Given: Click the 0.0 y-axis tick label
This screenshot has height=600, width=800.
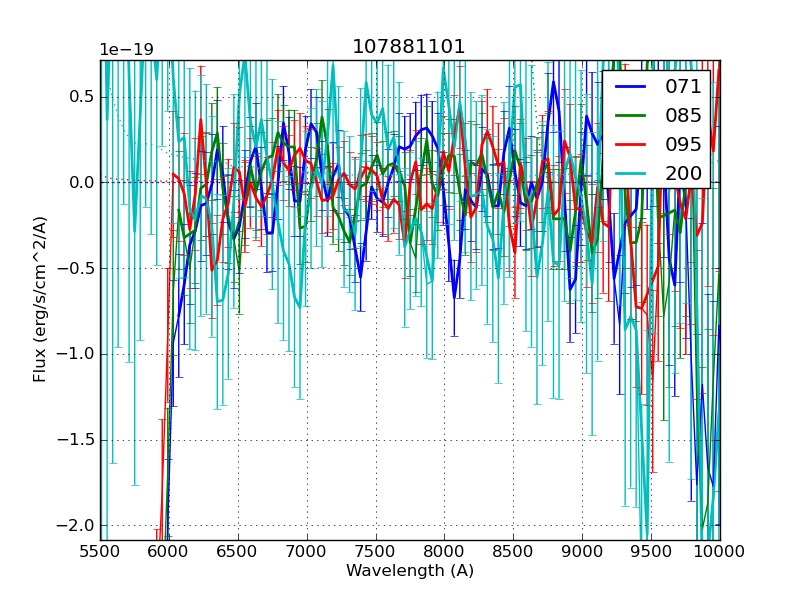Looking at the screenshot, I should pos(80,182).
